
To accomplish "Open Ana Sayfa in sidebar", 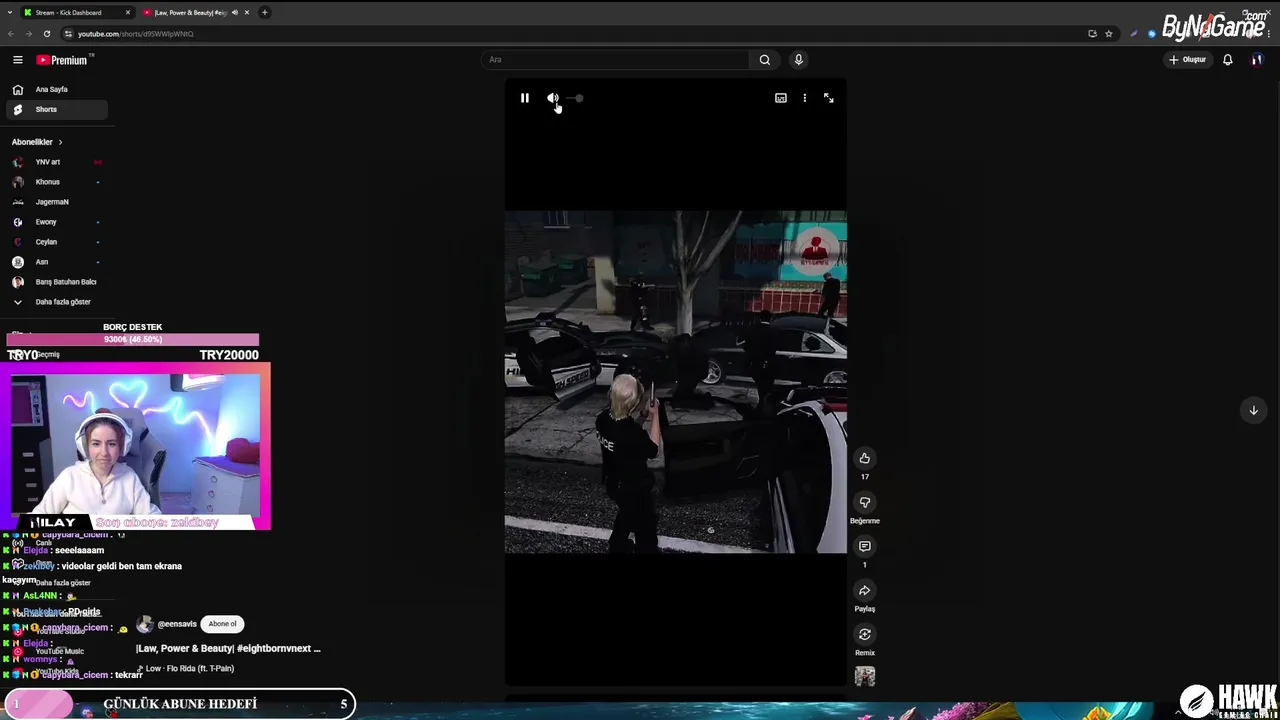I will 58,89.
